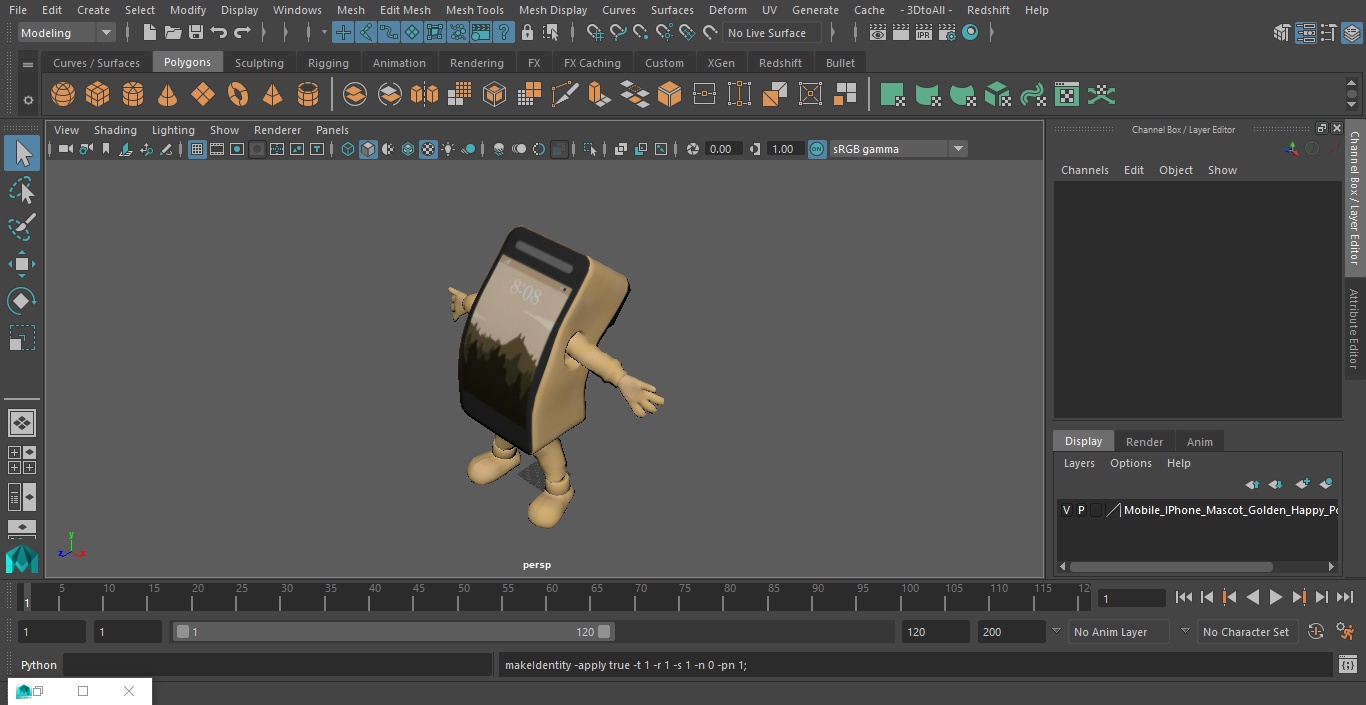
Task: Open the Attribute Editor side tab
Action: pos(1354,329)
